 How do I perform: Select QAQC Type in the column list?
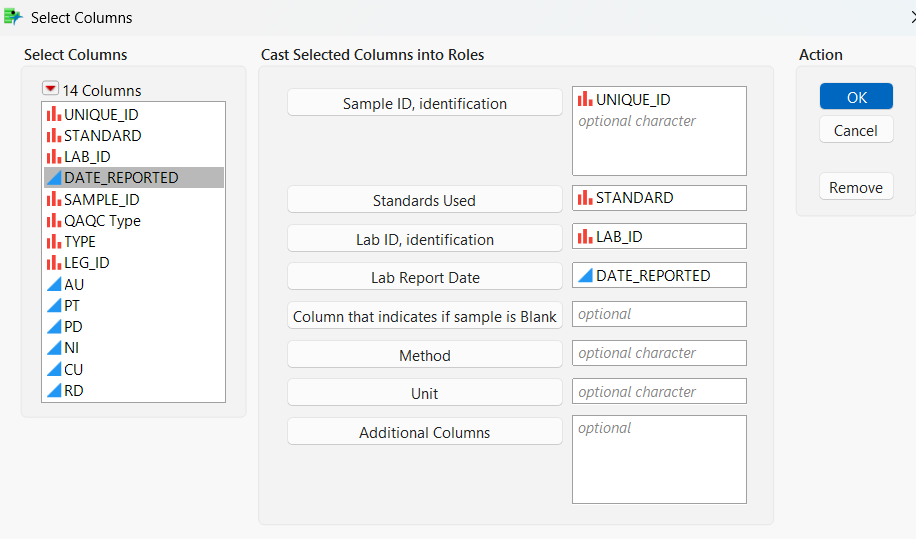tap(134, 220)
